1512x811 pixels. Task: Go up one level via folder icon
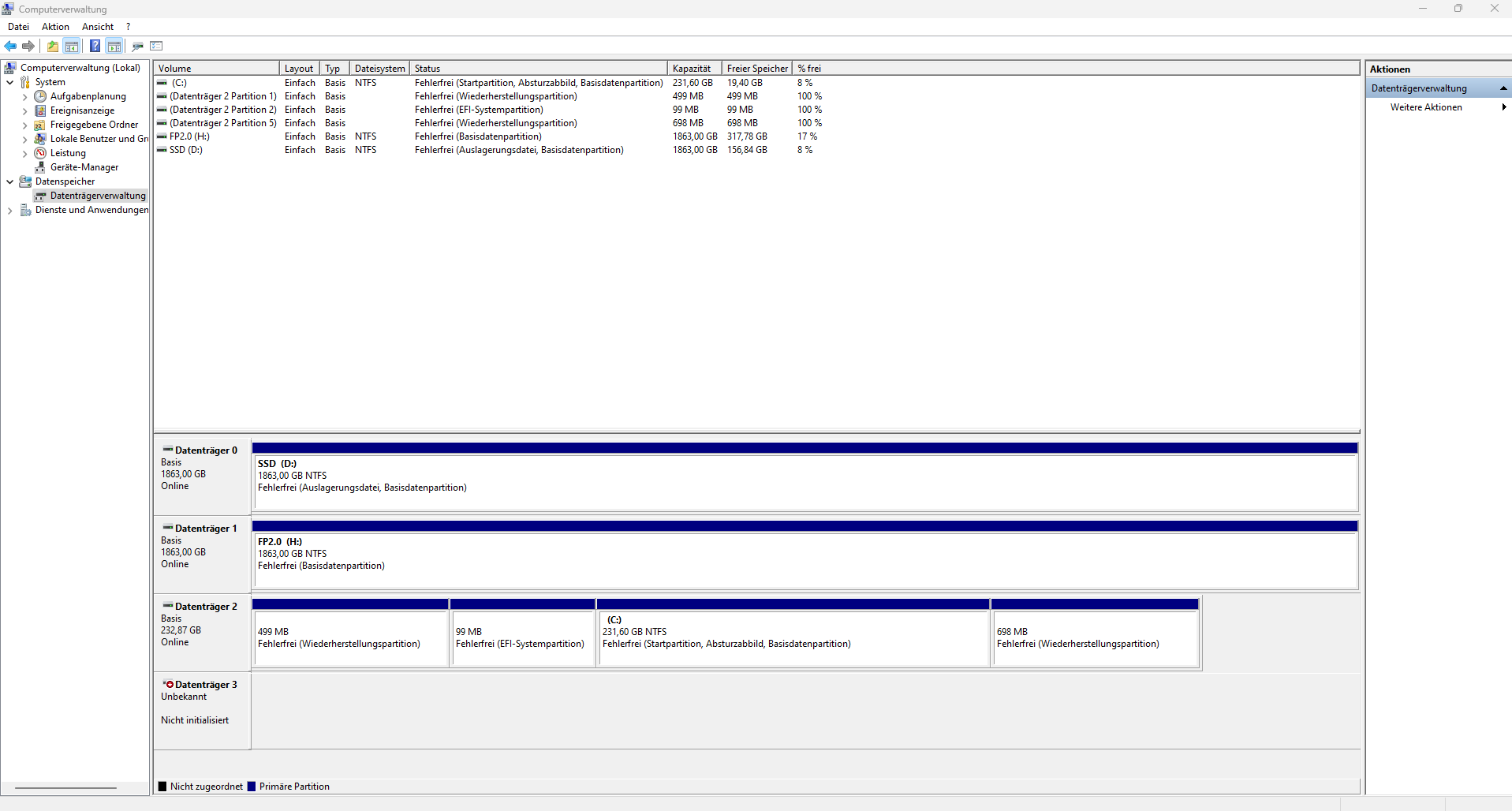click(53, 46)
